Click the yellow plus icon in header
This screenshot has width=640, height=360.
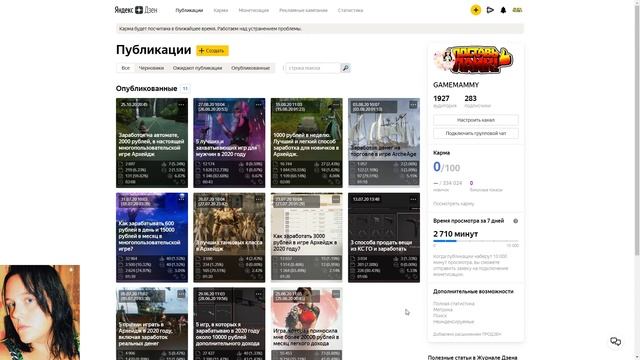[x=476, y=10]
